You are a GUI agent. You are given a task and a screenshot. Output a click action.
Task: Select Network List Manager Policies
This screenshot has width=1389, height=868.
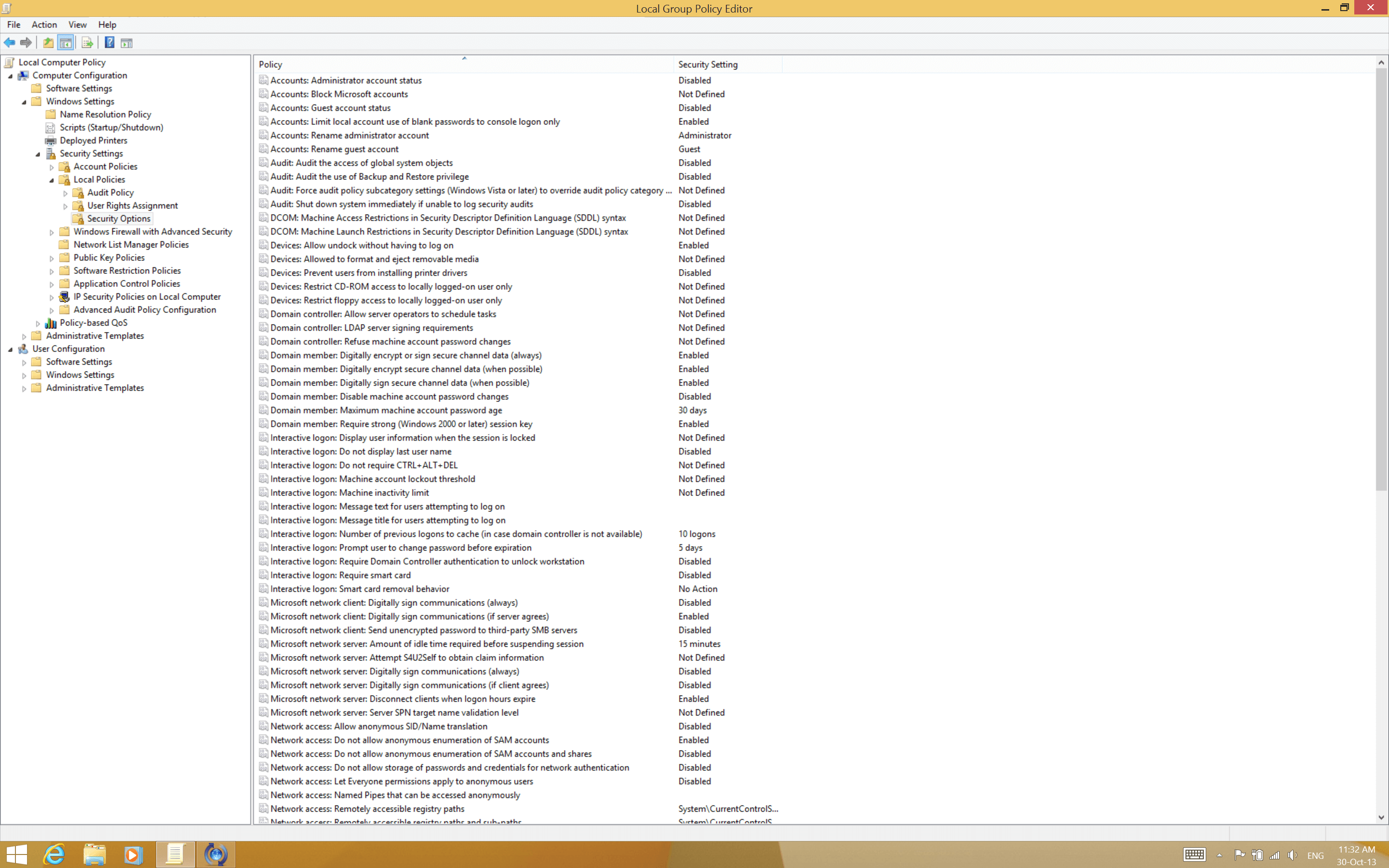pyautogui.click(x=131, y=244)
